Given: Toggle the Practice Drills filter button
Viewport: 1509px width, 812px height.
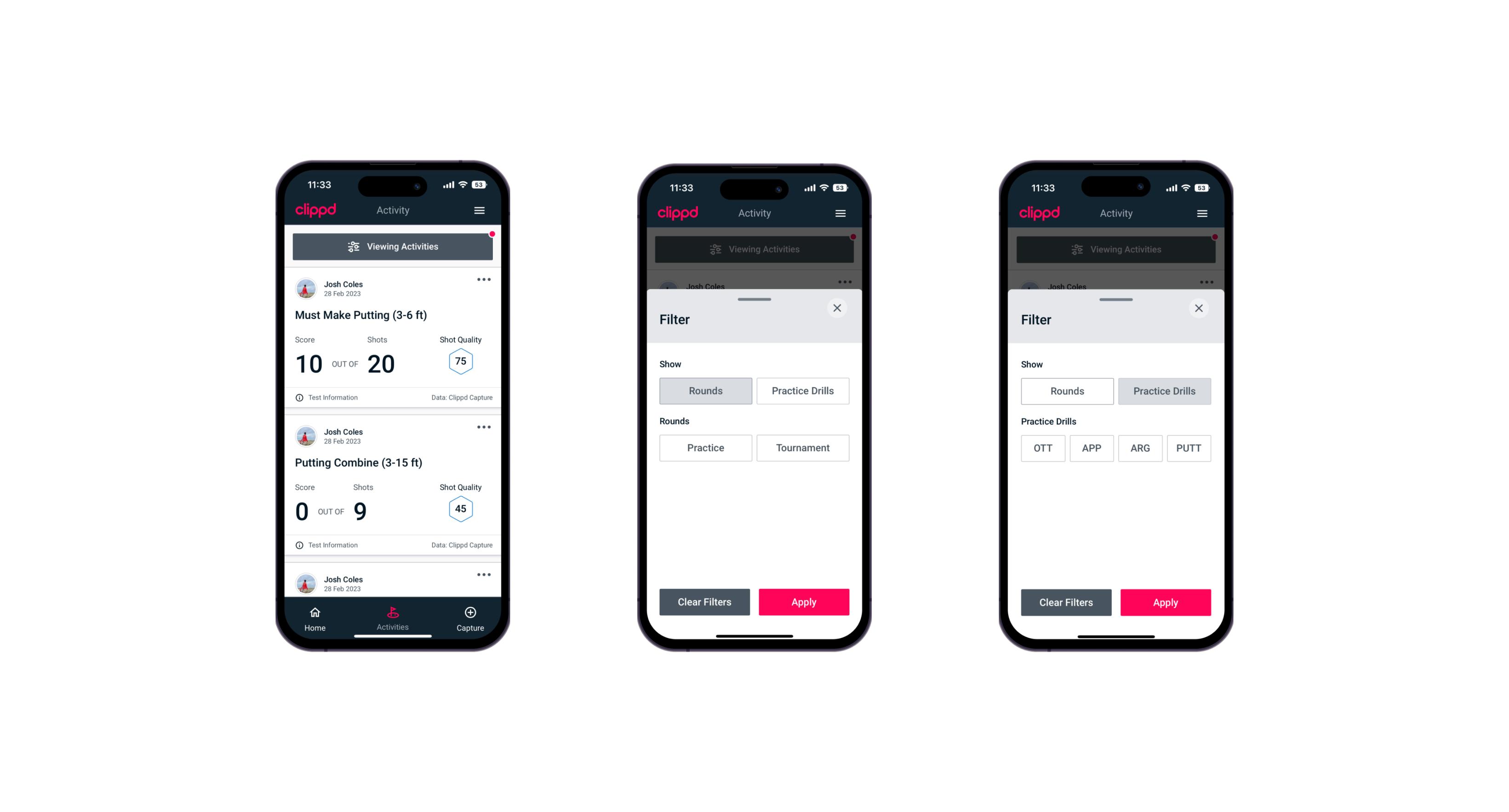Looking at the screenshot, I should coord(802,390).
